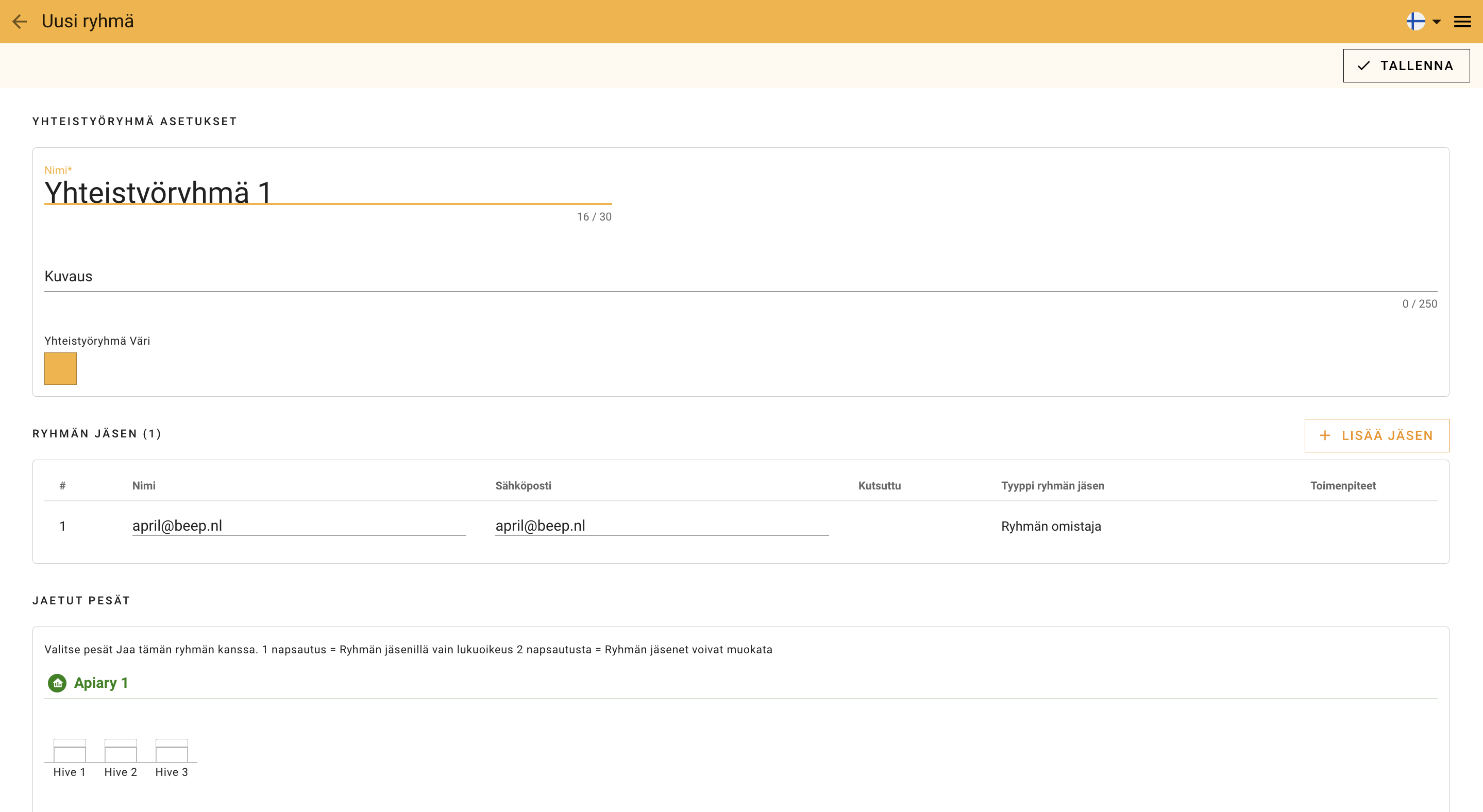Viewport: 1483px width, 812px height.
Task: Toggle sharing for Hive 3
Action: [172, 750]
